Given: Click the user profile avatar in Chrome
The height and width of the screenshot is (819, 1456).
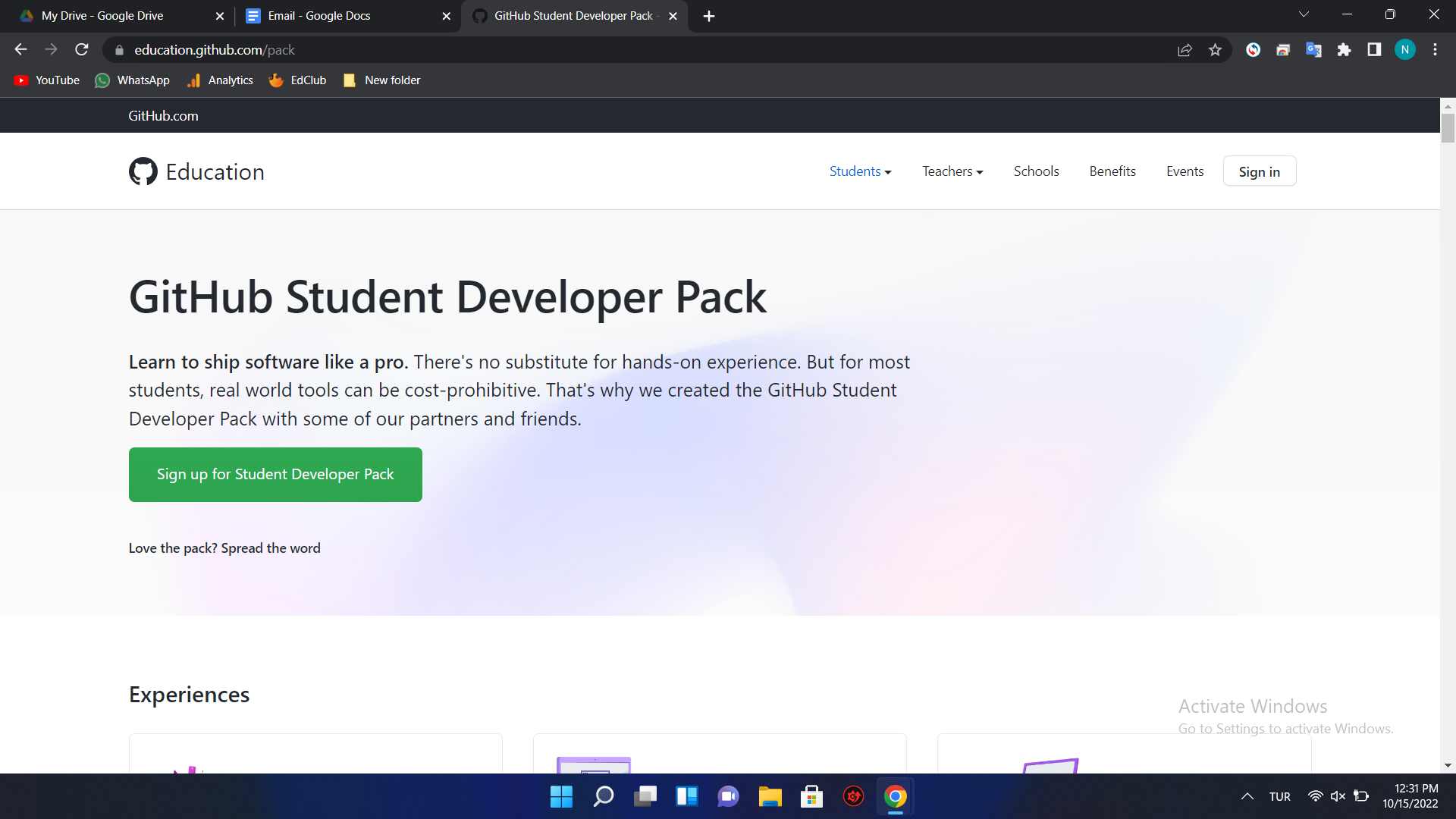Looking at the screenshot, I should click(x=1405, y=49).
